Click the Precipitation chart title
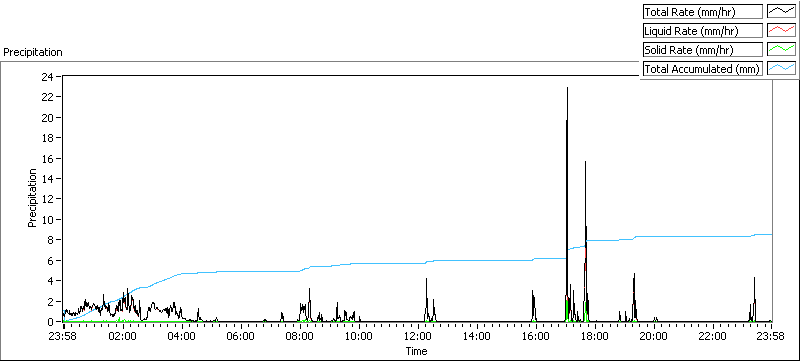Viewport: 800px width, 361px height. [x=33, y=52]
